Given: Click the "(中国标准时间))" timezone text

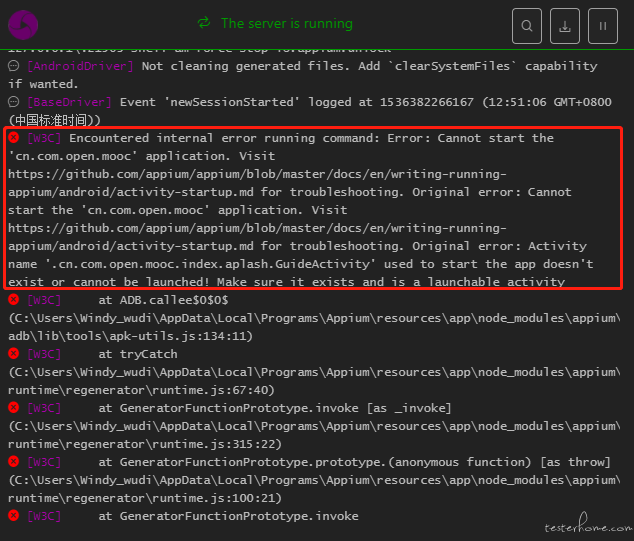Looking at the screenshot, I should point(54,120).
